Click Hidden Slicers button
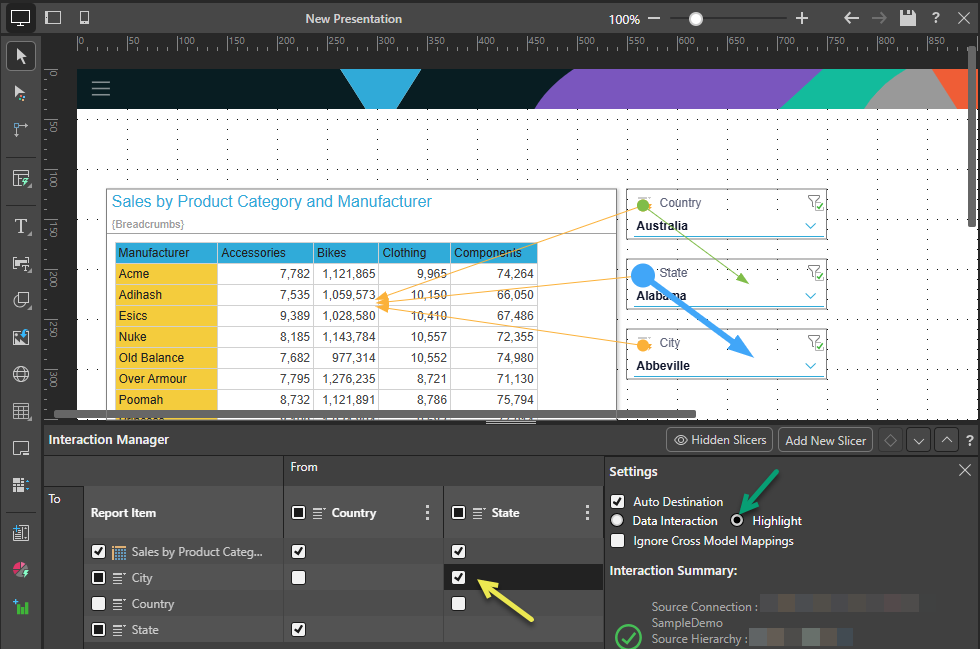Viewport: 980px width, 649px height. coord(719,440)
